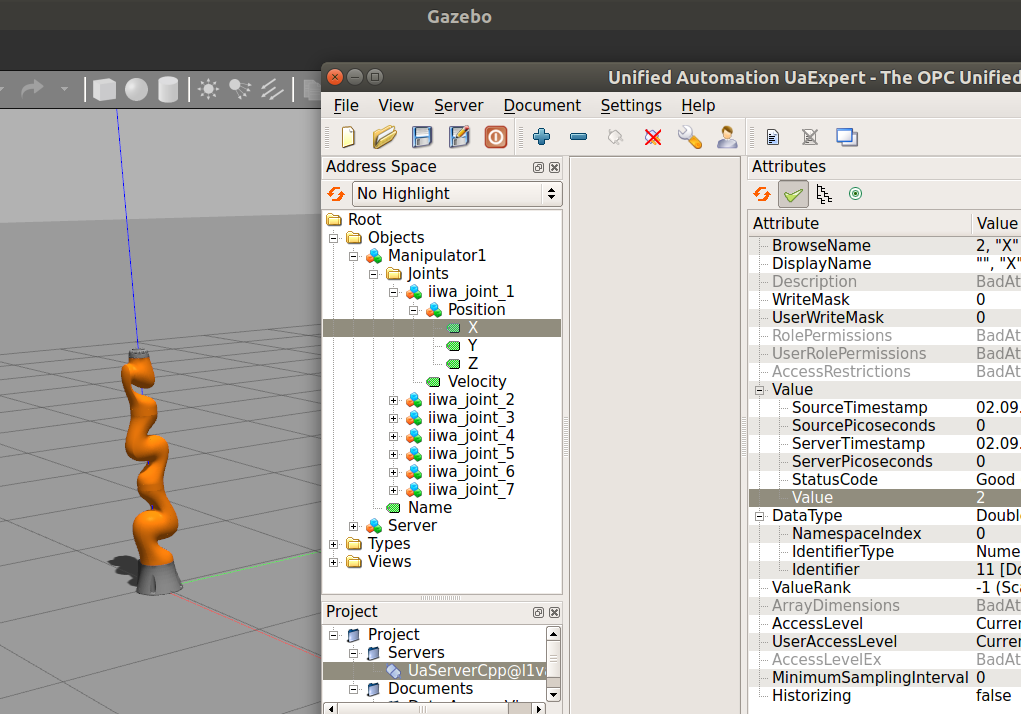
Task: Click the change user person icon
Action: click(727, 137)
